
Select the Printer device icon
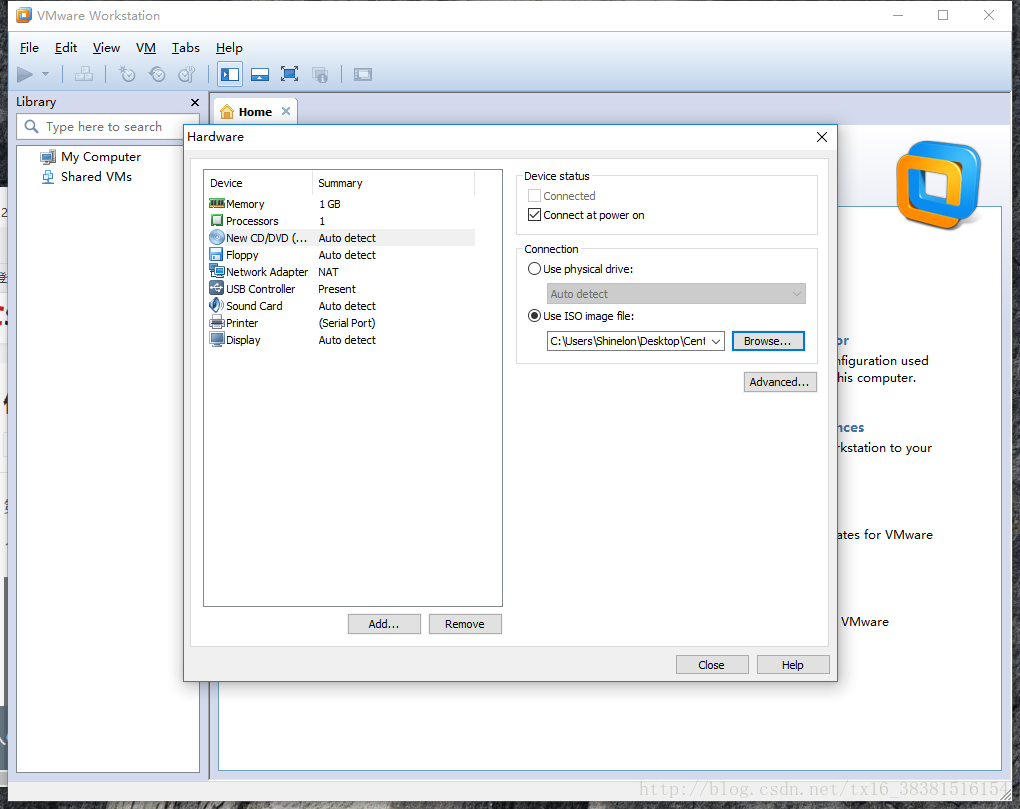coord(217,322)
